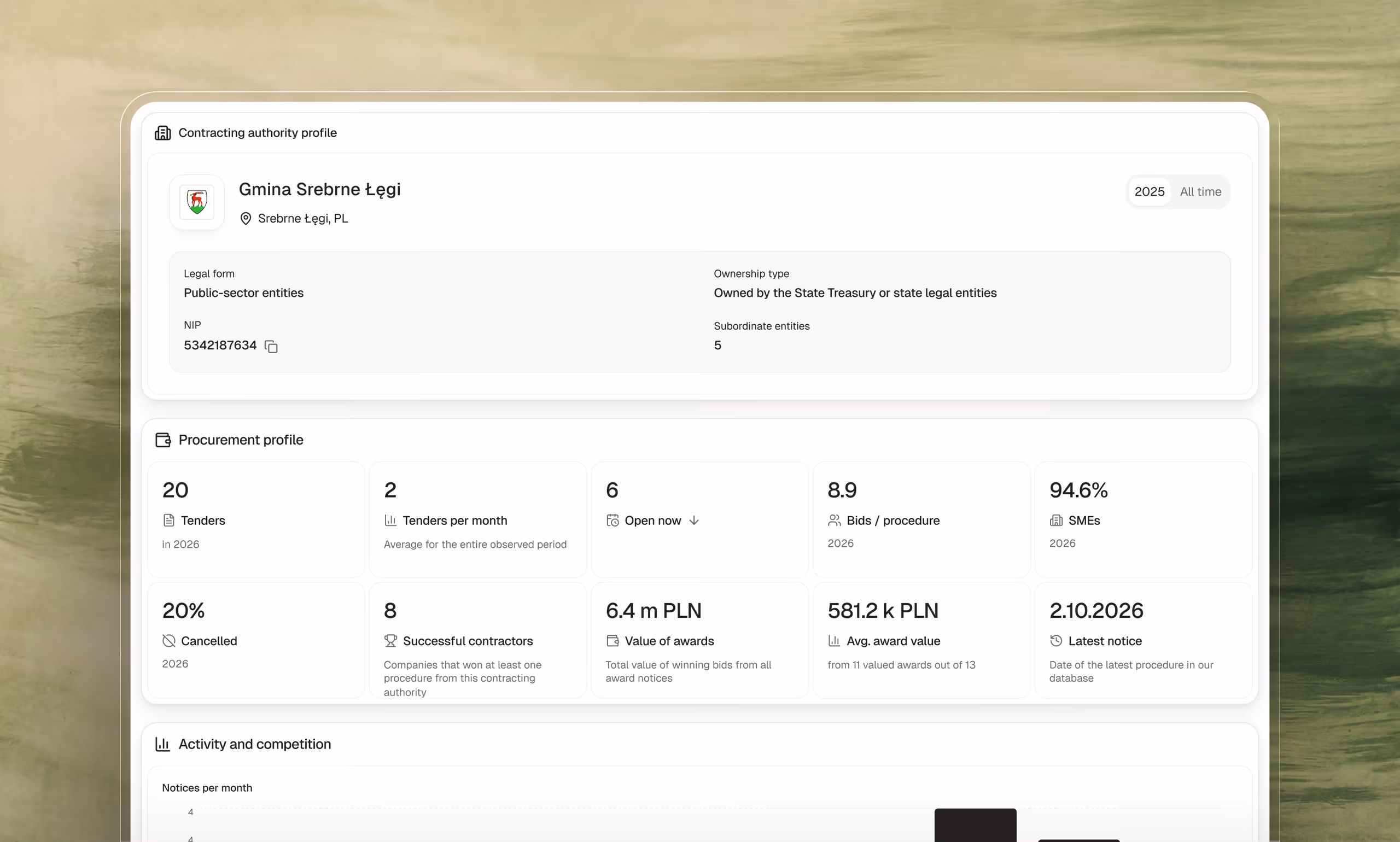Click the Notices per month chart title
This screenshot has height=842, width=1400.
(x=207, y=787)
